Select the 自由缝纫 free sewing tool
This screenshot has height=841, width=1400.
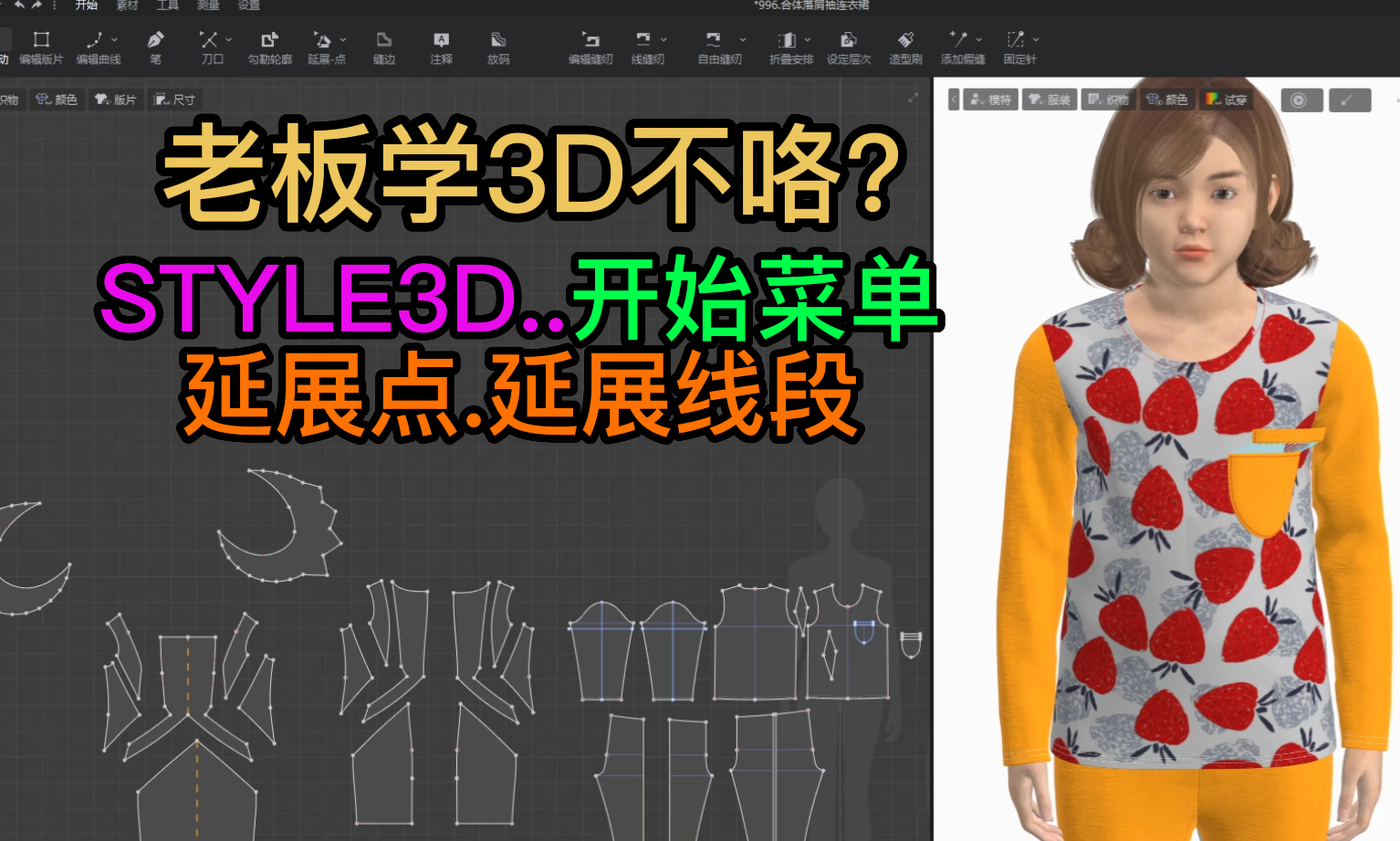click(719, 47)
